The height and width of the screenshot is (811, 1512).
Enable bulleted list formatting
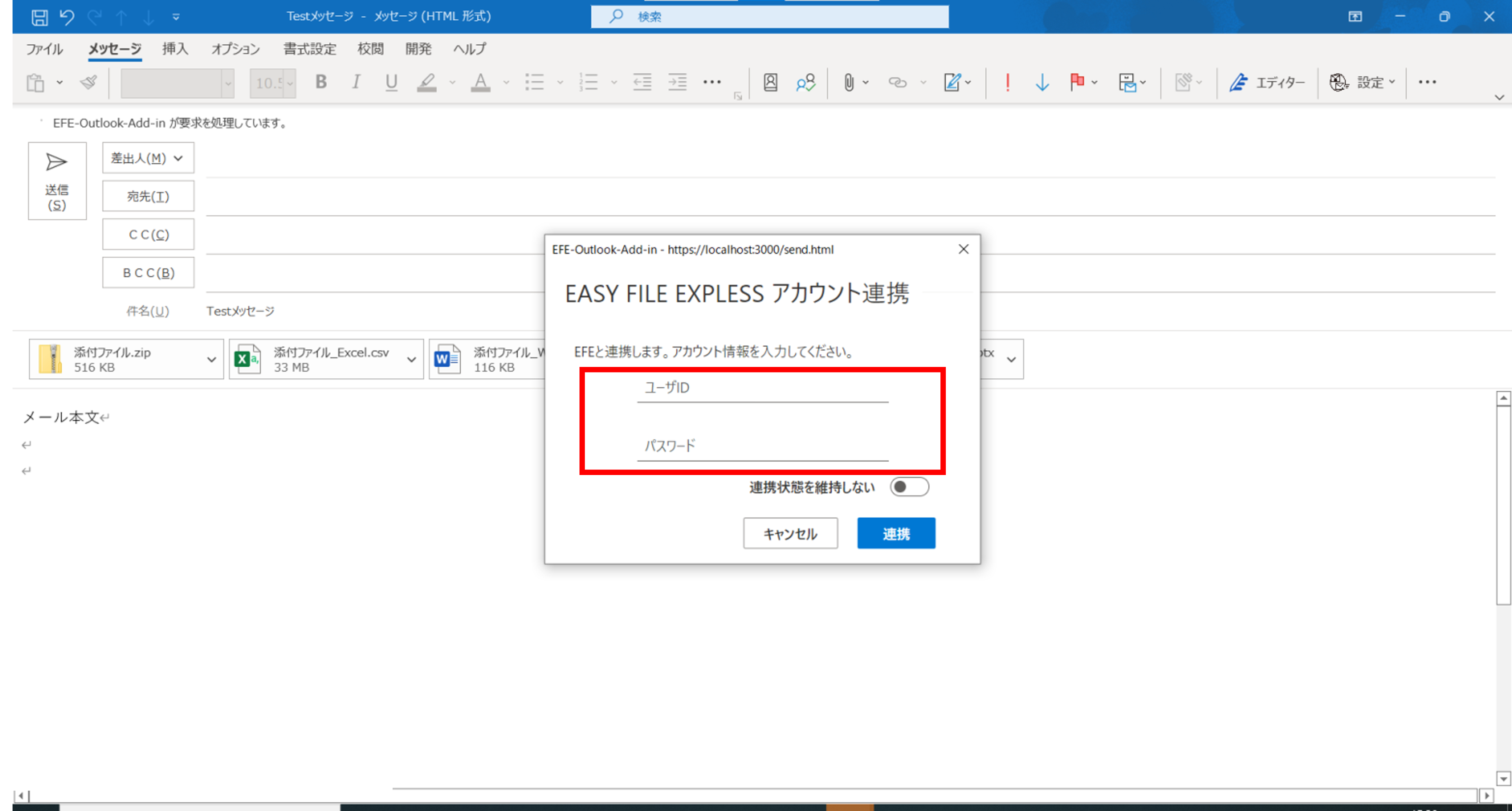(x=535, y=82)
